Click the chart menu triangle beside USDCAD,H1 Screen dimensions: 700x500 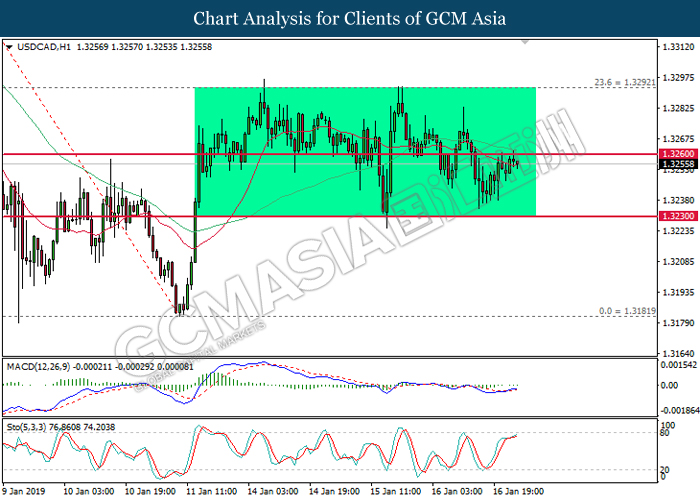[8, 47]
